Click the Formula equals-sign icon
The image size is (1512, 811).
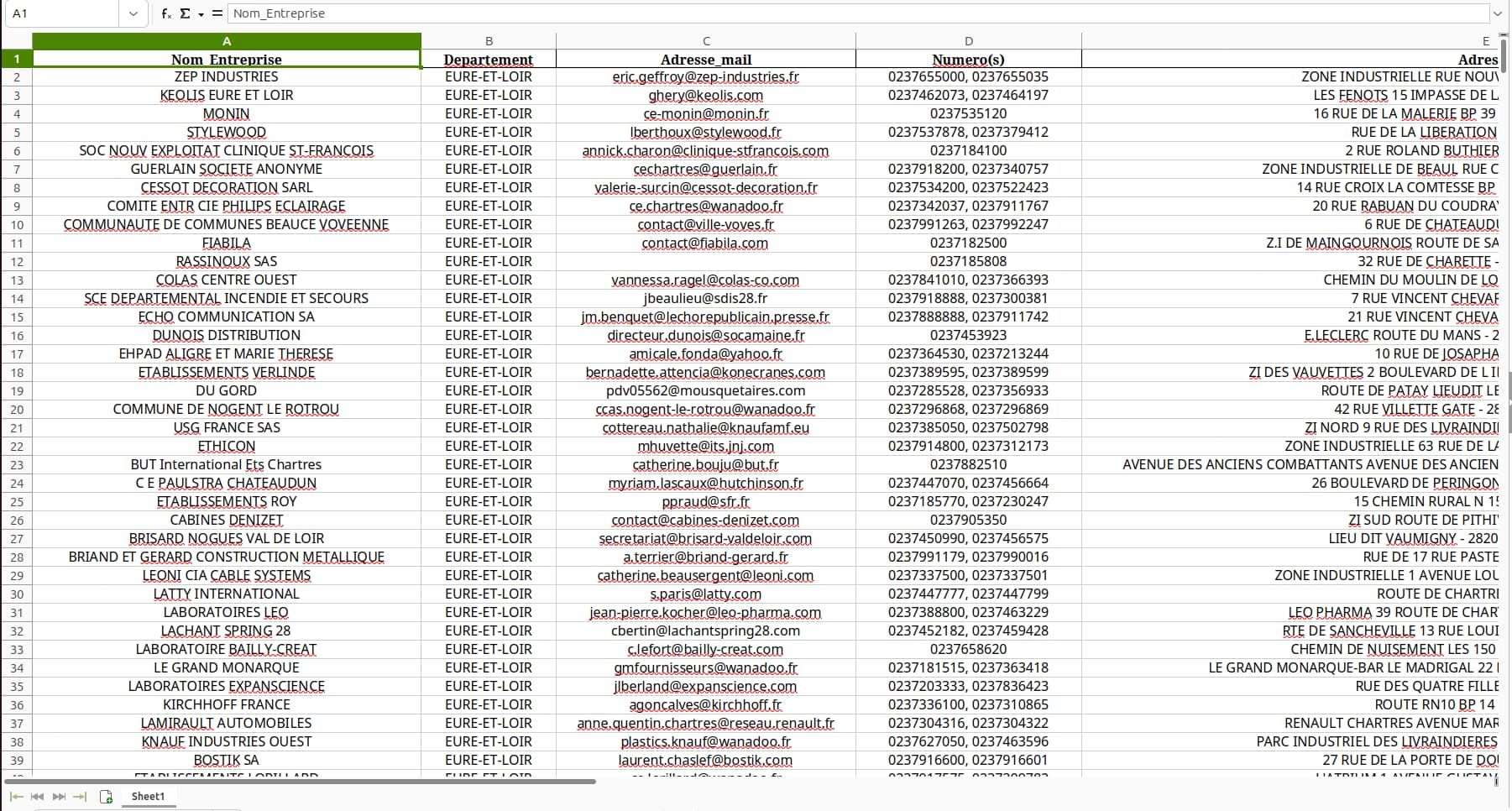coord(217,13)
